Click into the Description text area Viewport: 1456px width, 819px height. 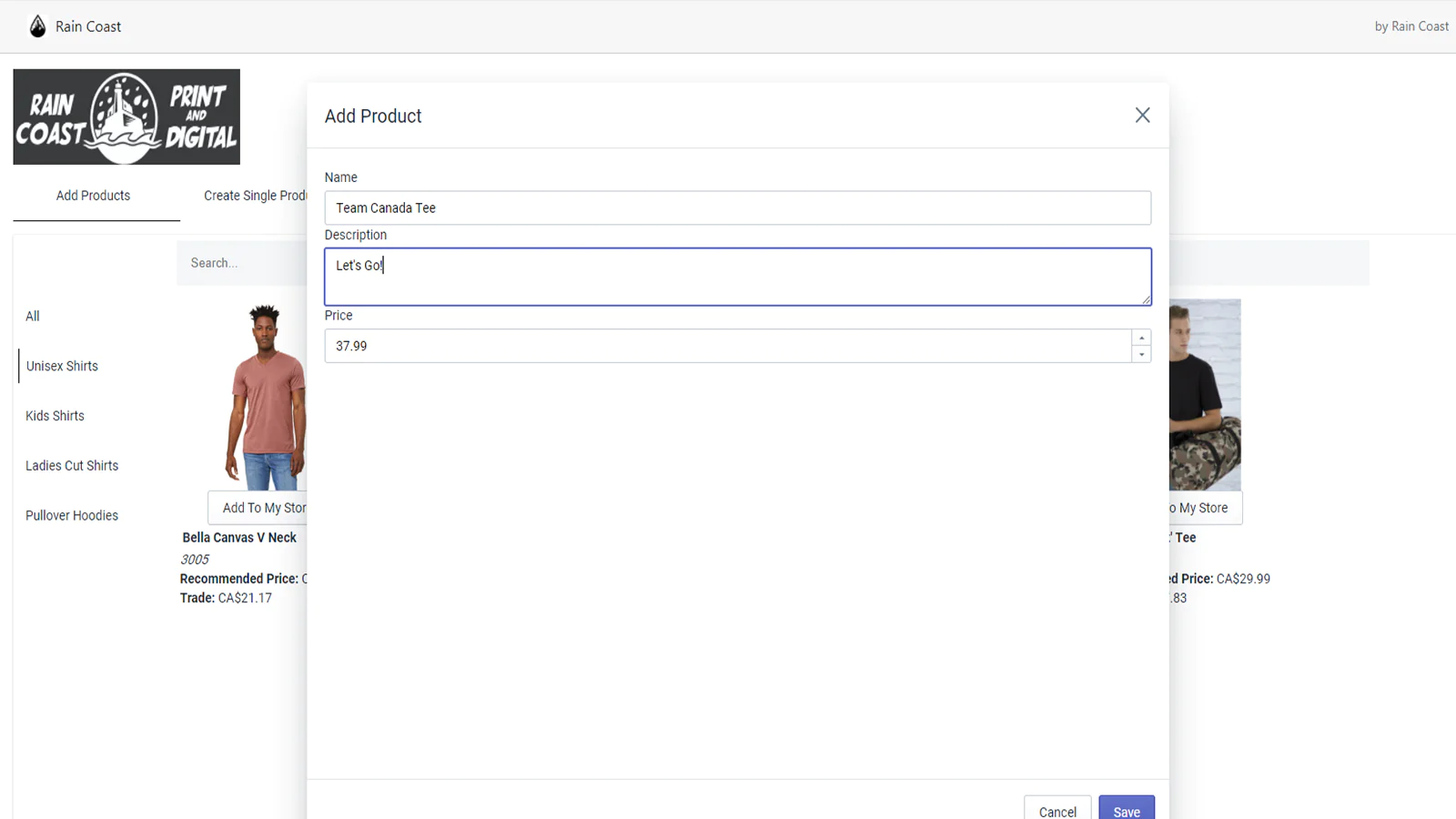tap(737, 277)
